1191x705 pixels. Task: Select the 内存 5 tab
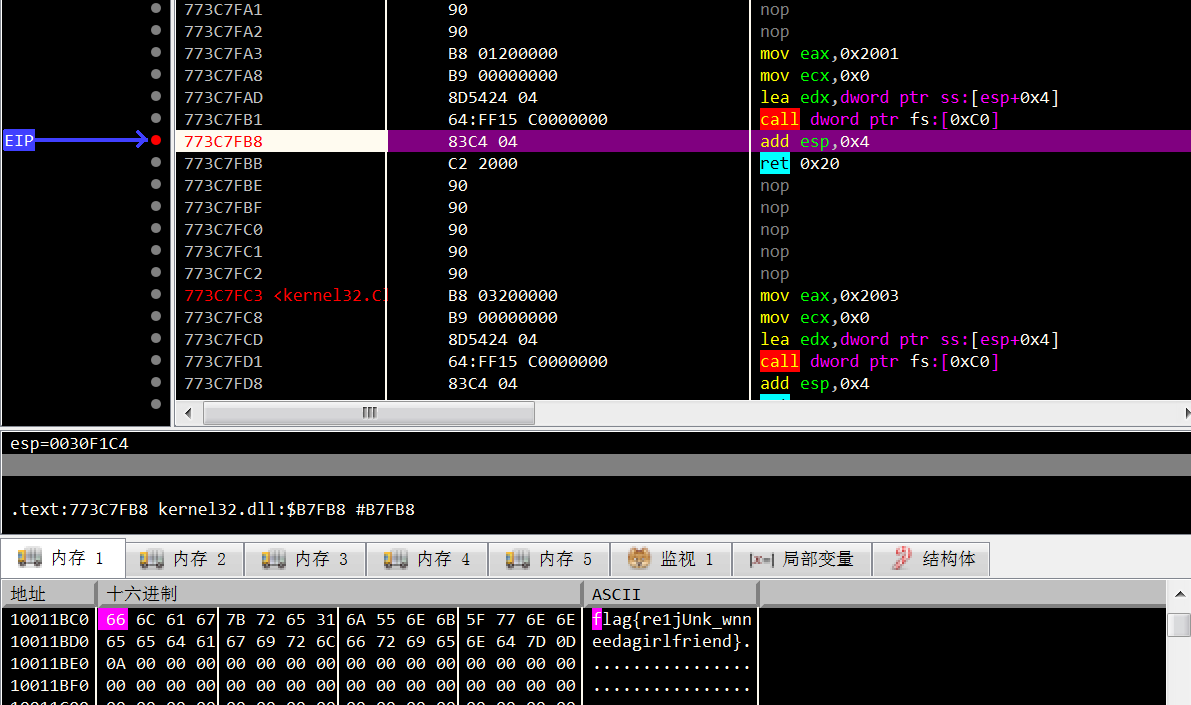[x=549, y=559]
